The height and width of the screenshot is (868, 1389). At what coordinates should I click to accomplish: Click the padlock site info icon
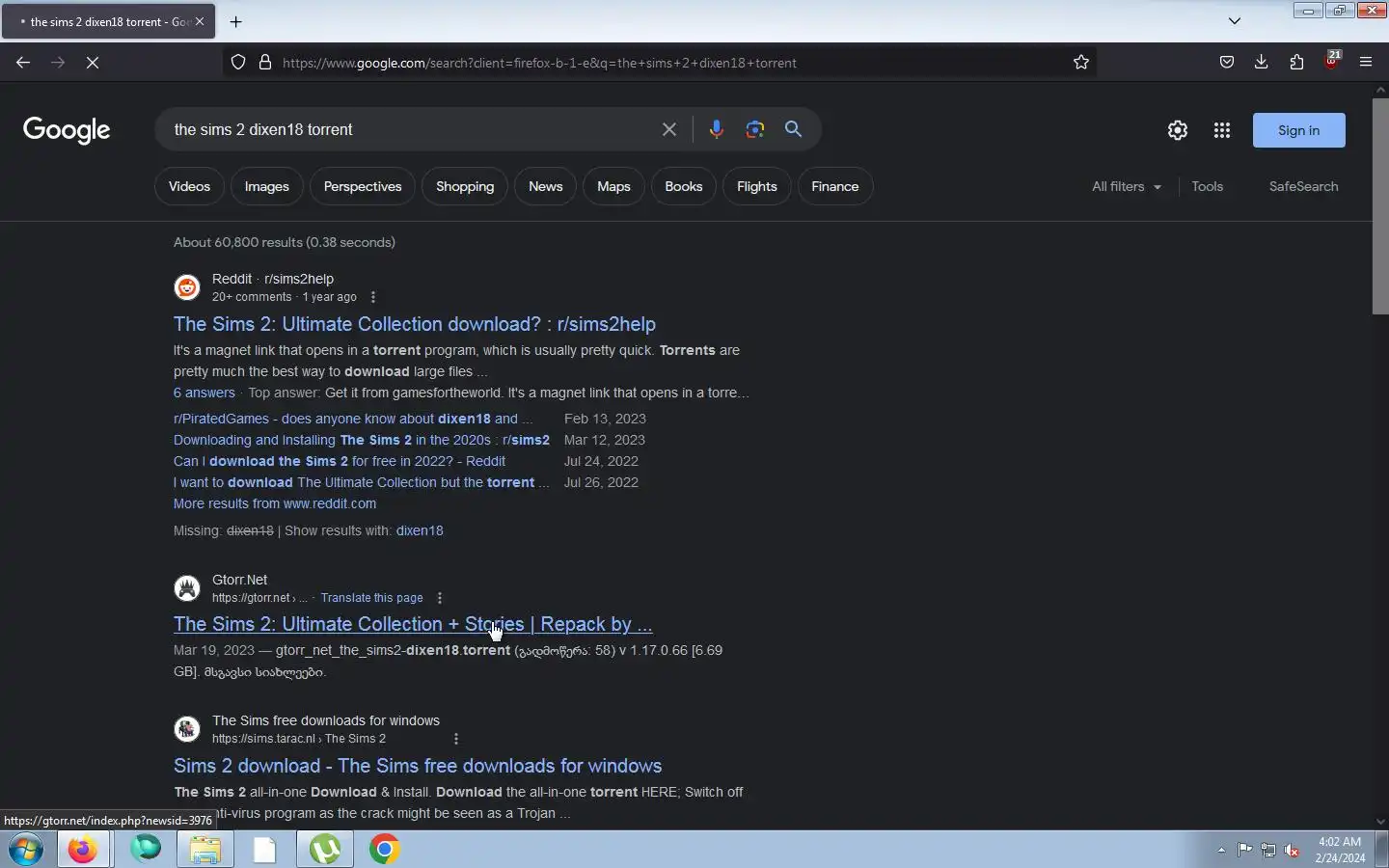(265, 63)
